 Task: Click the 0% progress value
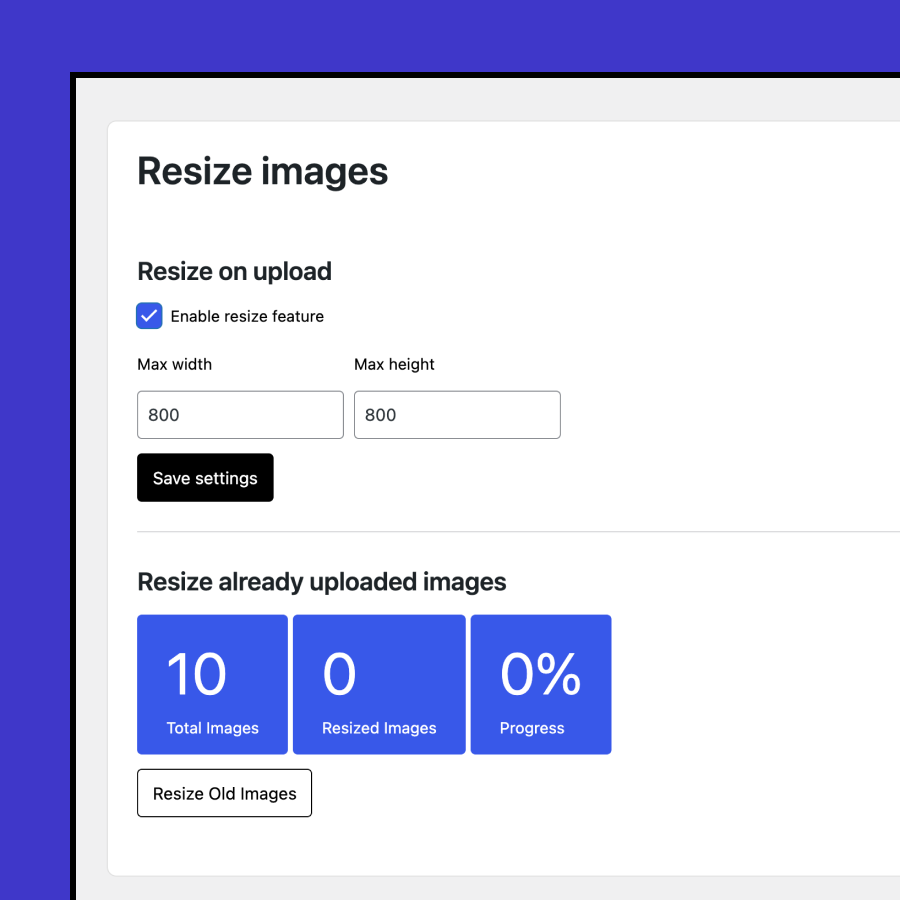point(540,674)
